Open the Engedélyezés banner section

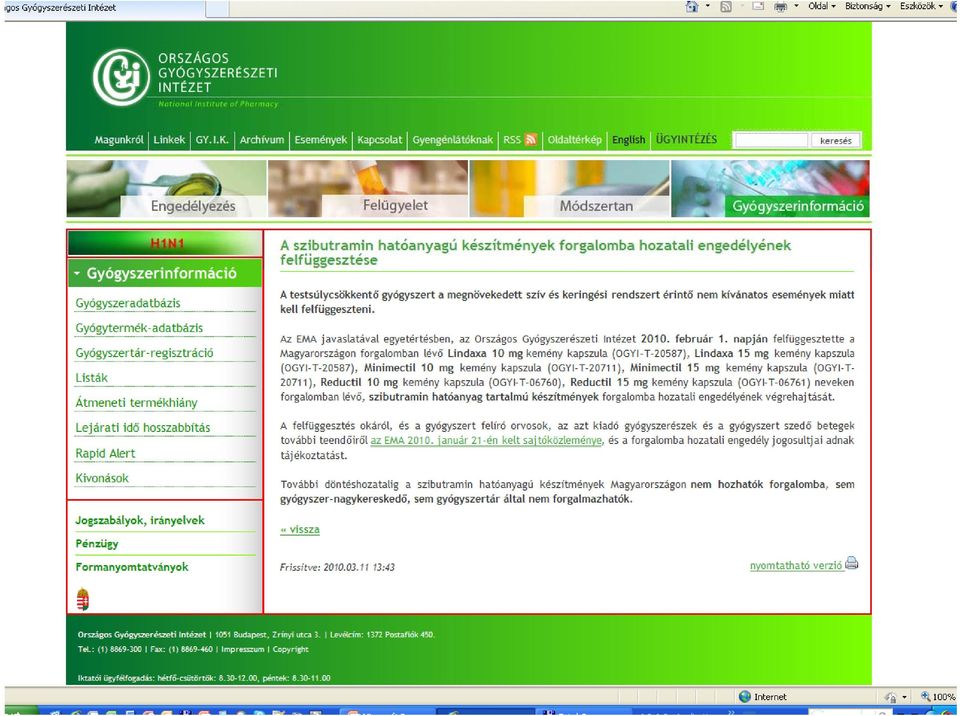[x=167, y=189]
